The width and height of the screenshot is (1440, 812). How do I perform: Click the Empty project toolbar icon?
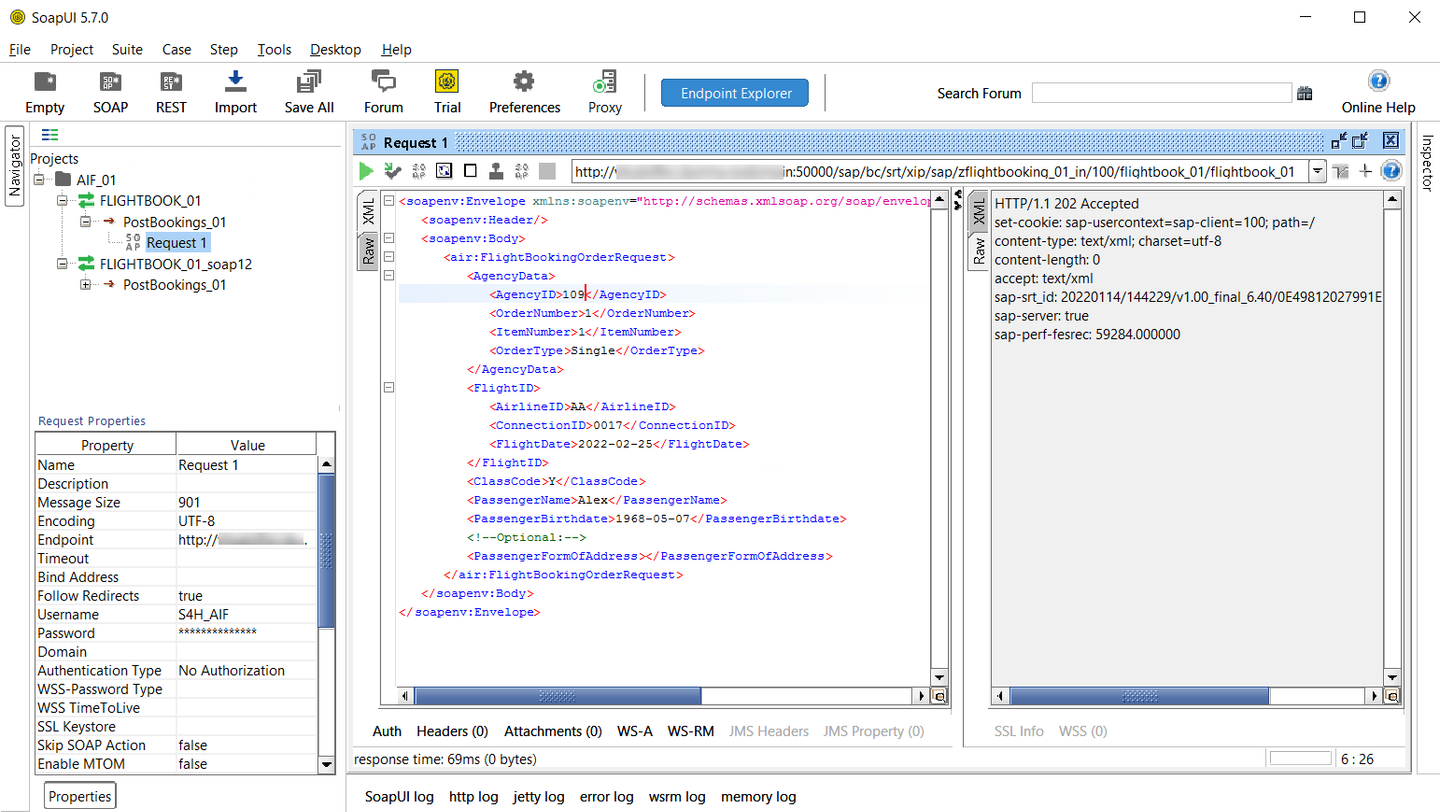click(x=44, y=83)
